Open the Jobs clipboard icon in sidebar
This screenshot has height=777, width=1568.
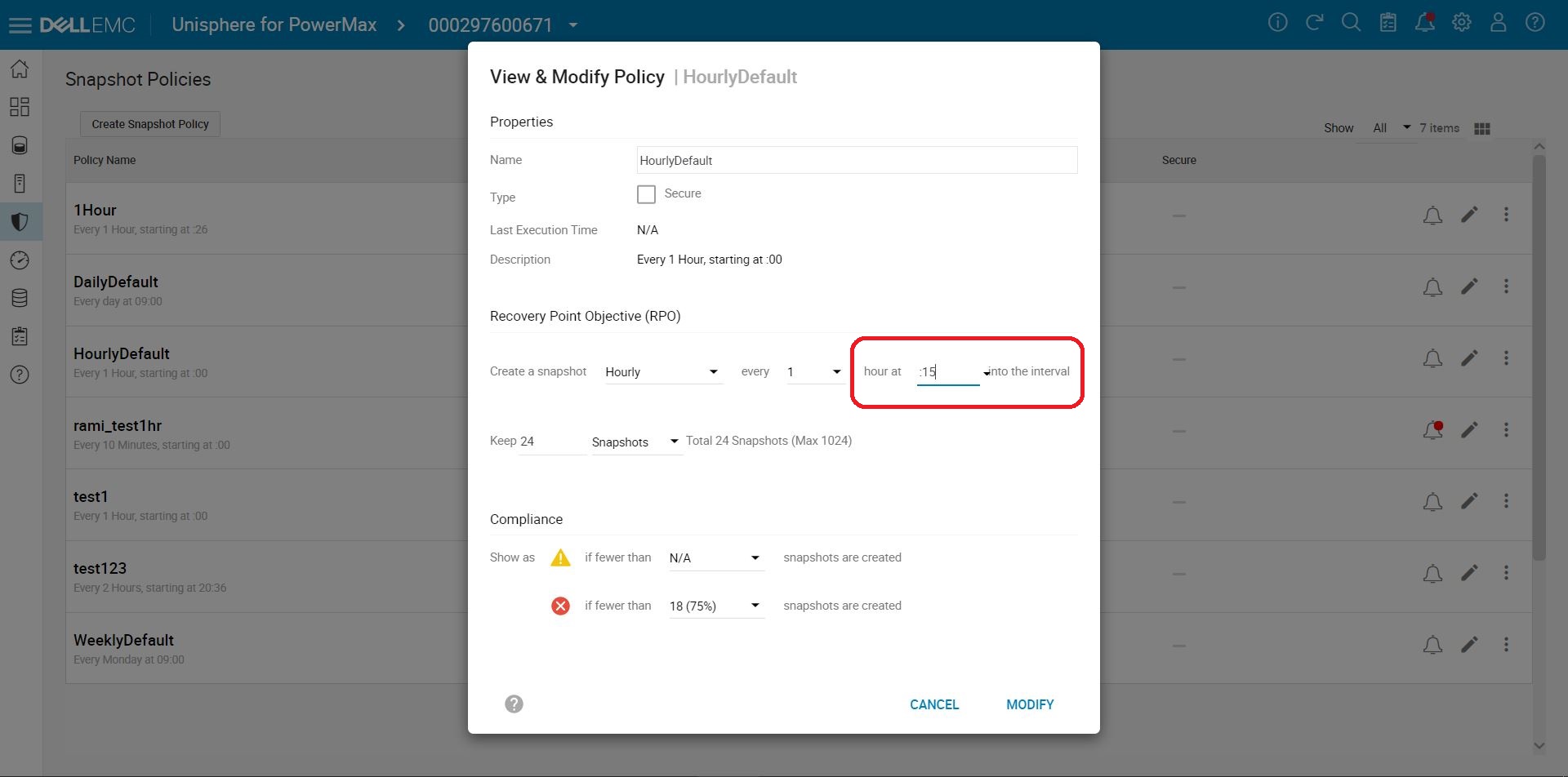pos(20,335)
